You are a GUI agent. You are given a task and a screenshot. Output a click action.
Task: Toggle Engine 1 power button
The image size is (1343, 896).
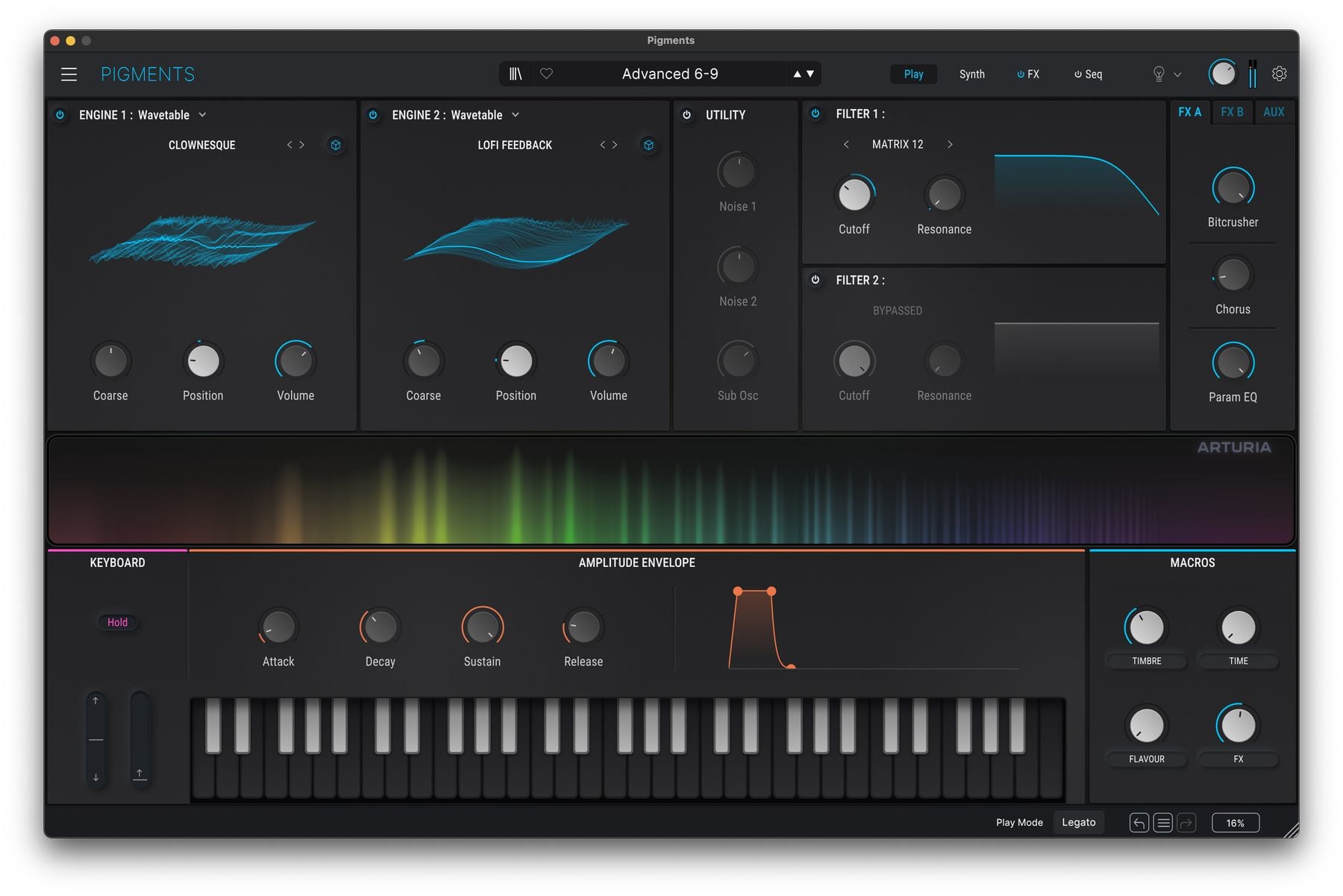point(60,115)
